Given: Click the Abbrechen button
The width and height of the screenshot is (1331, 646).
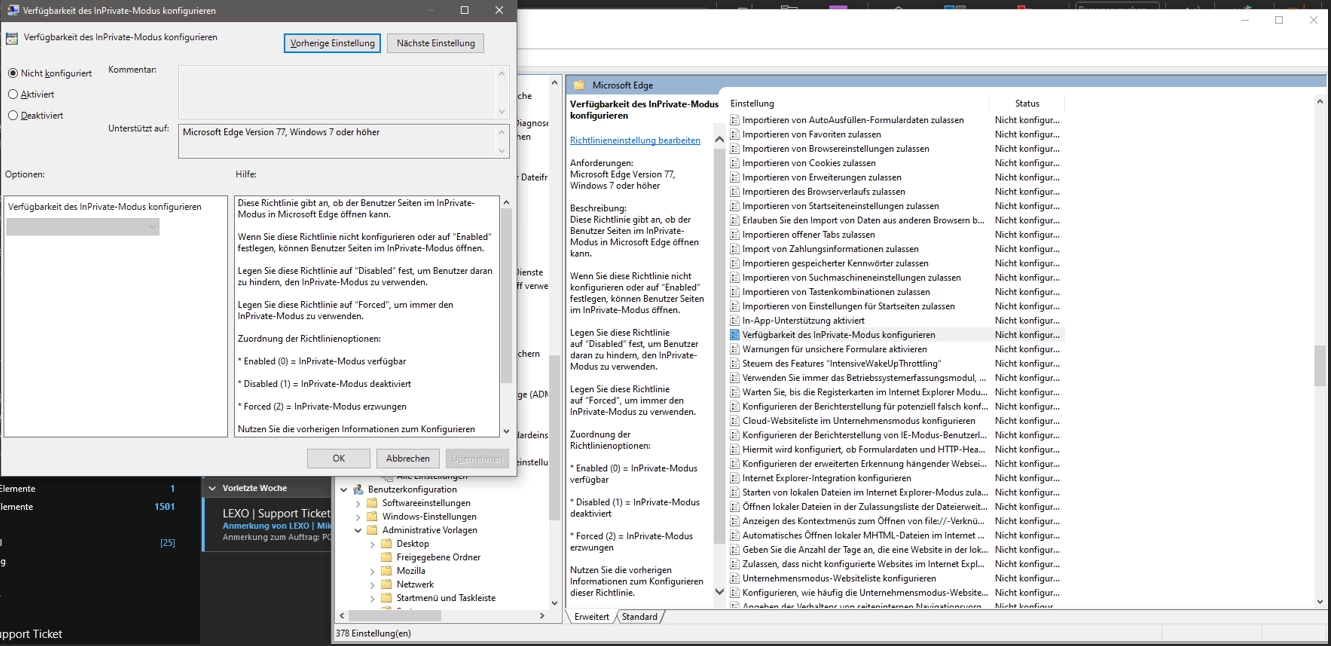Looking at the screenshot, I should [x=408, y=458].
